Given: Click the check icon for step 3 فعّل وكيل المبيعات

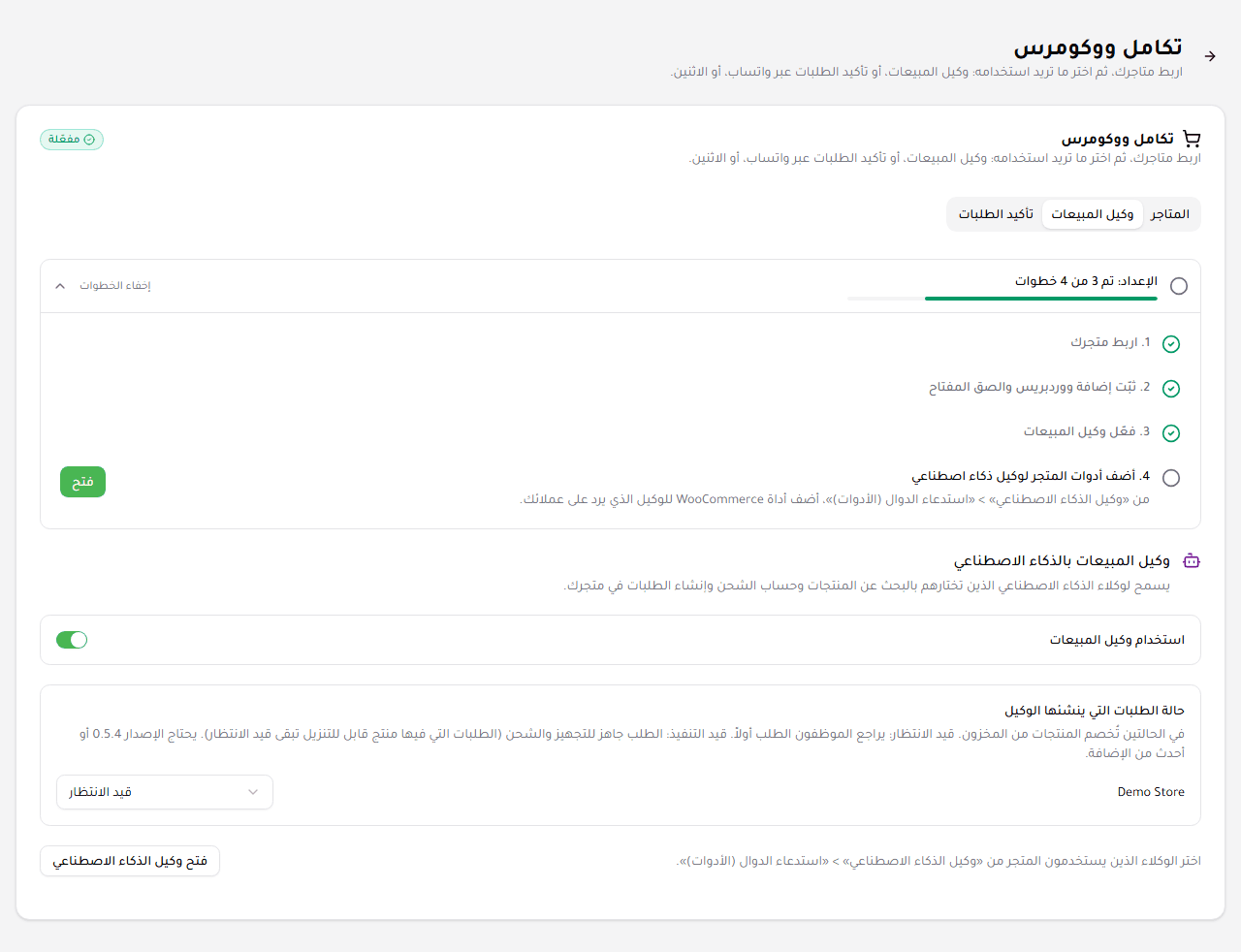Looking at the screenshot, I should tap(1171, 433).
